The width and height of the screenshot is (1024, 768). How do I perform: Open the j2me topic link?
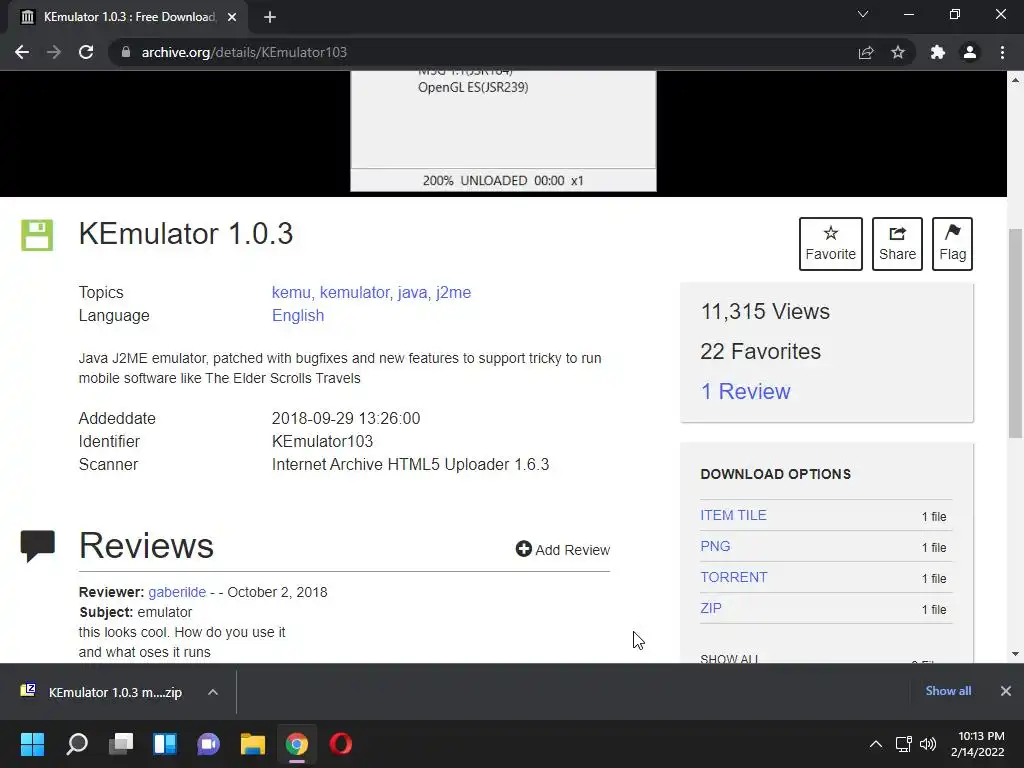(453, 293)
